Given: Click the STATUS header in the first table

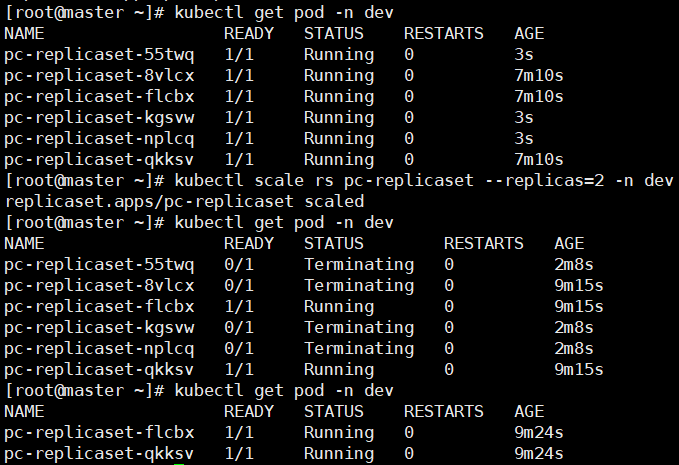Looking at the screenshot, I should pos(334,33).
